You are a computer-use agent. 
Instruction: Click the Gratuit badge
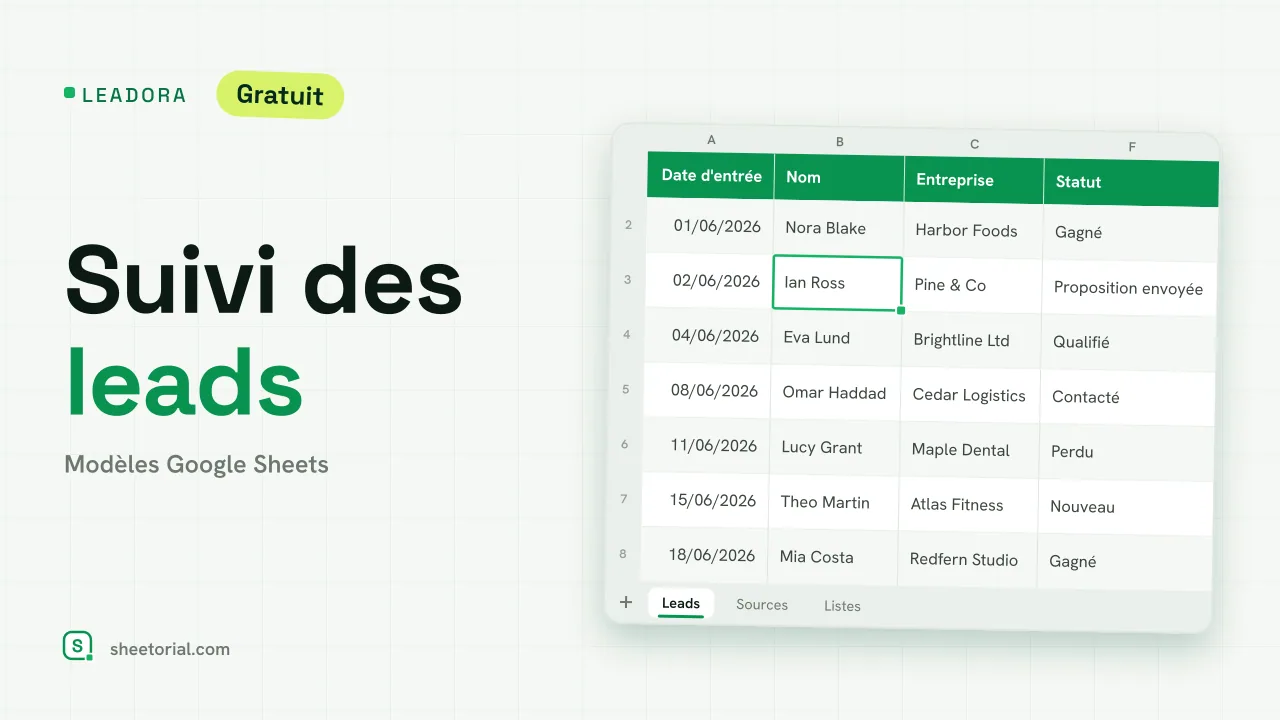(280, 95)
